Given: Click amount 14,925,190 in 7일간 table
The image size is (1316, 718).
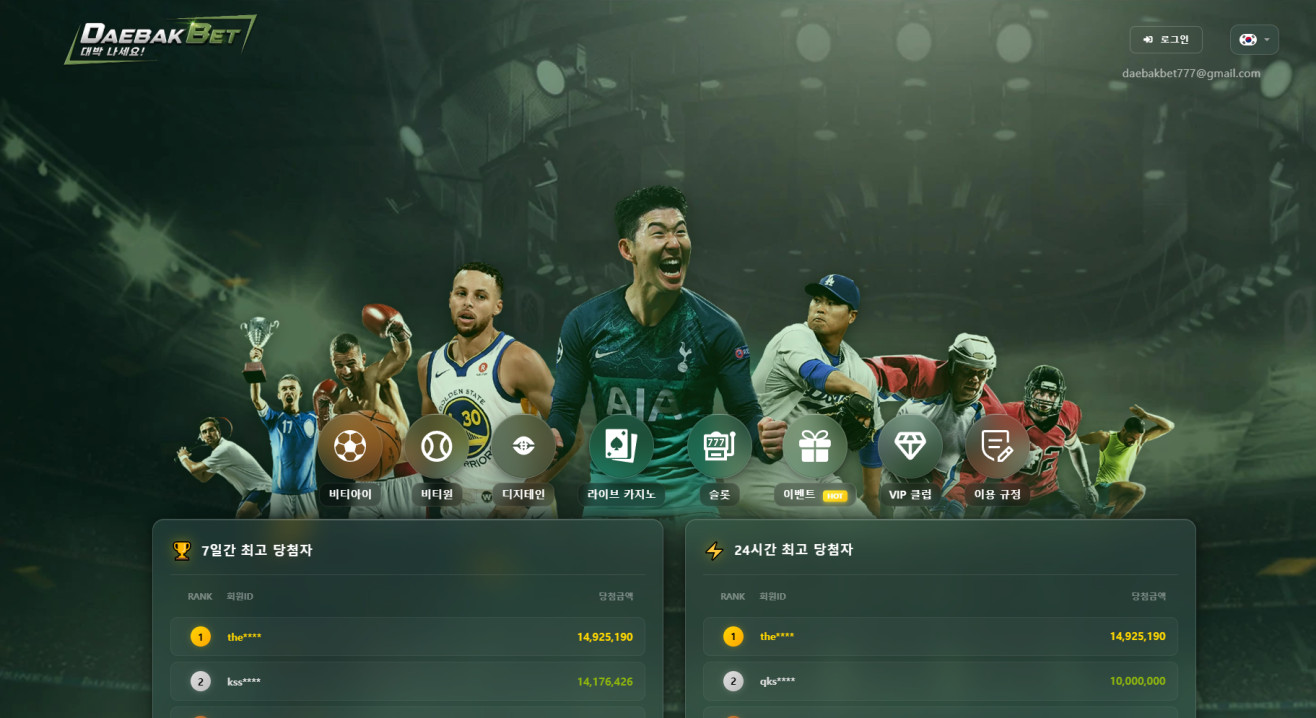Looking at the screenshot, I should coord(605,637).
